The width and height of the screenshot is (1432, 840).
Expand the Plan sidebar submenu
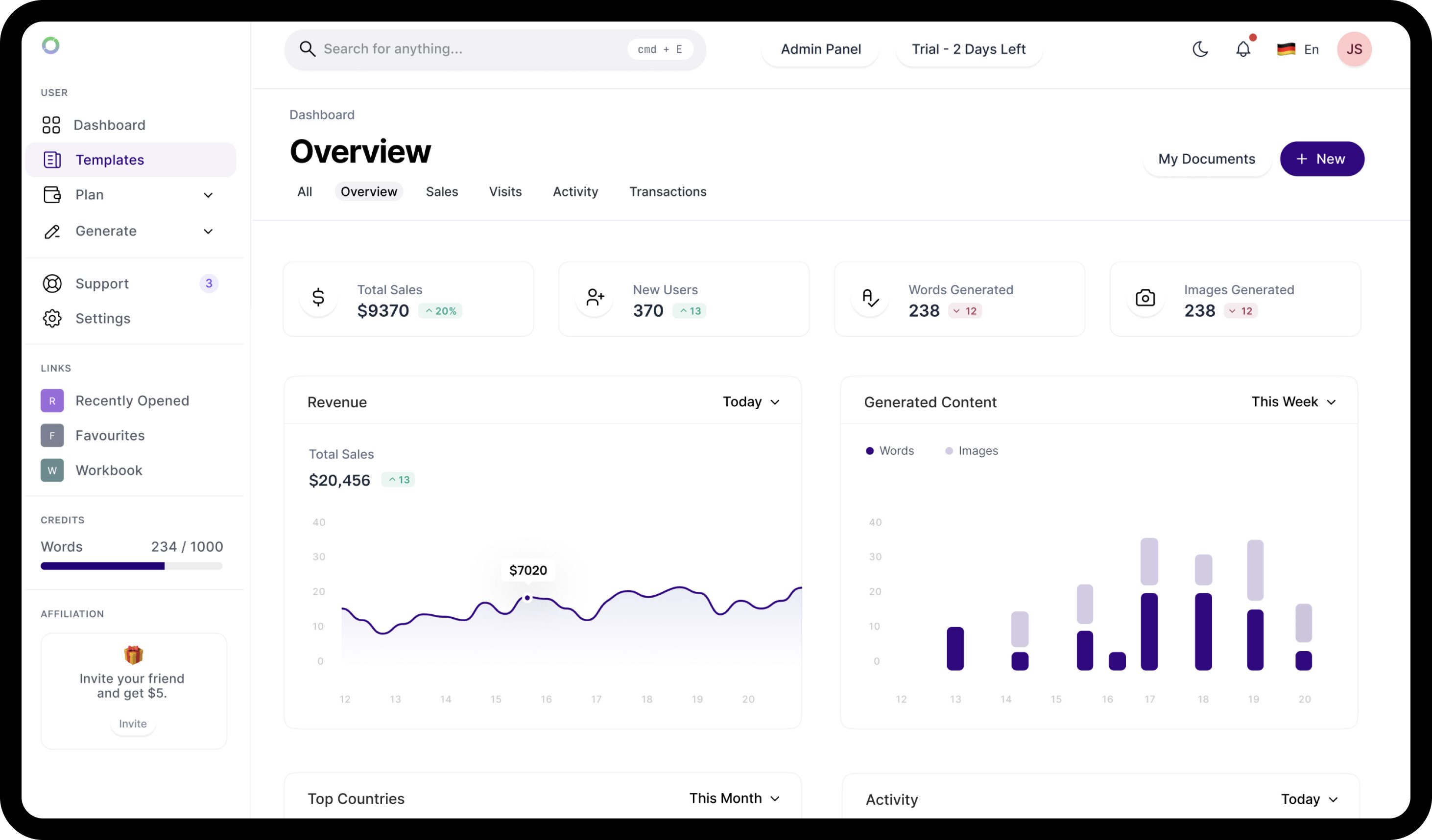pyautogui.click(x=208, y=195)
